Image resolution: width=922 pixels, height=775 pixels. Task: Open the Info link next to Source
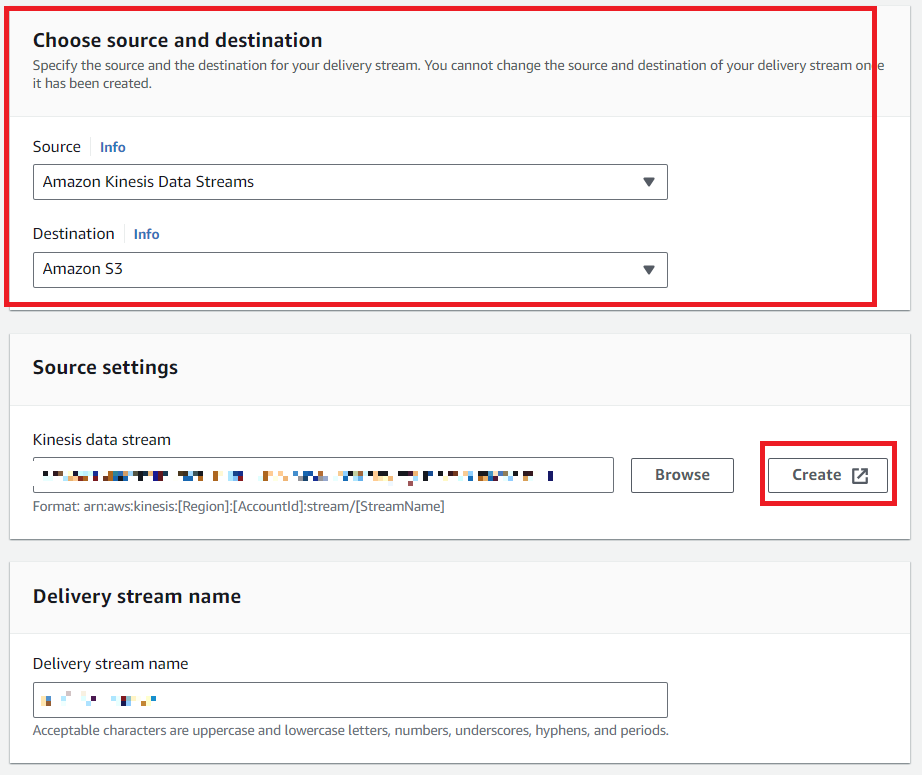113,147
